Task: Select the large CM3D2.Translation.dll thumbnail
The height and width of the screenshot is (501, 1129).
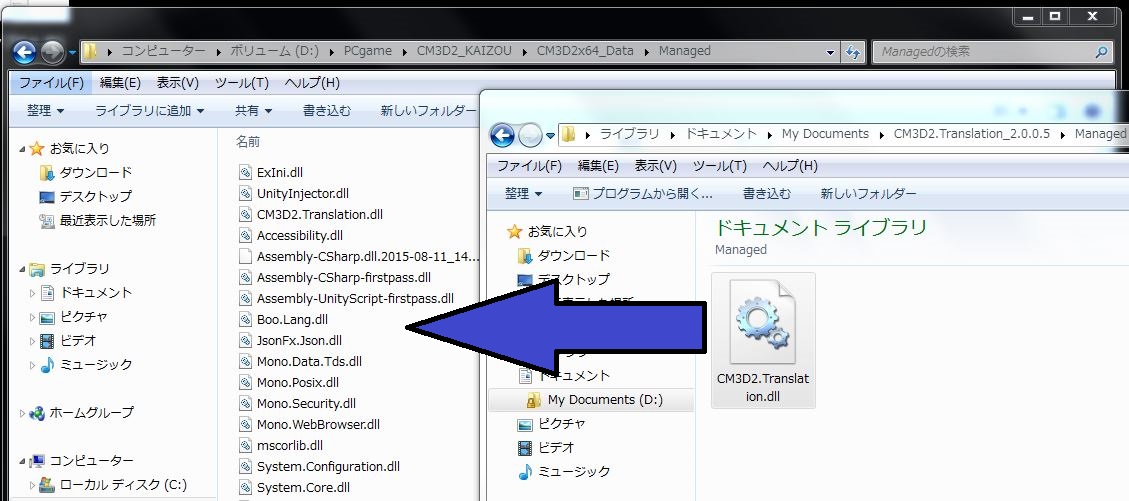Action: click(x=763, y=340)
